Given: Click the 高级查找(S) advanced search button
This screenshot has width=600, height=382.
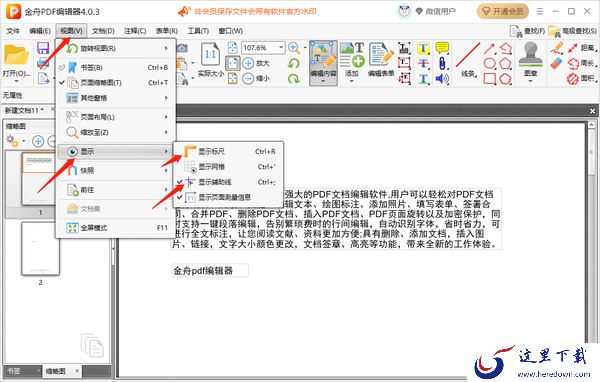Looking at the screenshot, I should coord(572,31).
